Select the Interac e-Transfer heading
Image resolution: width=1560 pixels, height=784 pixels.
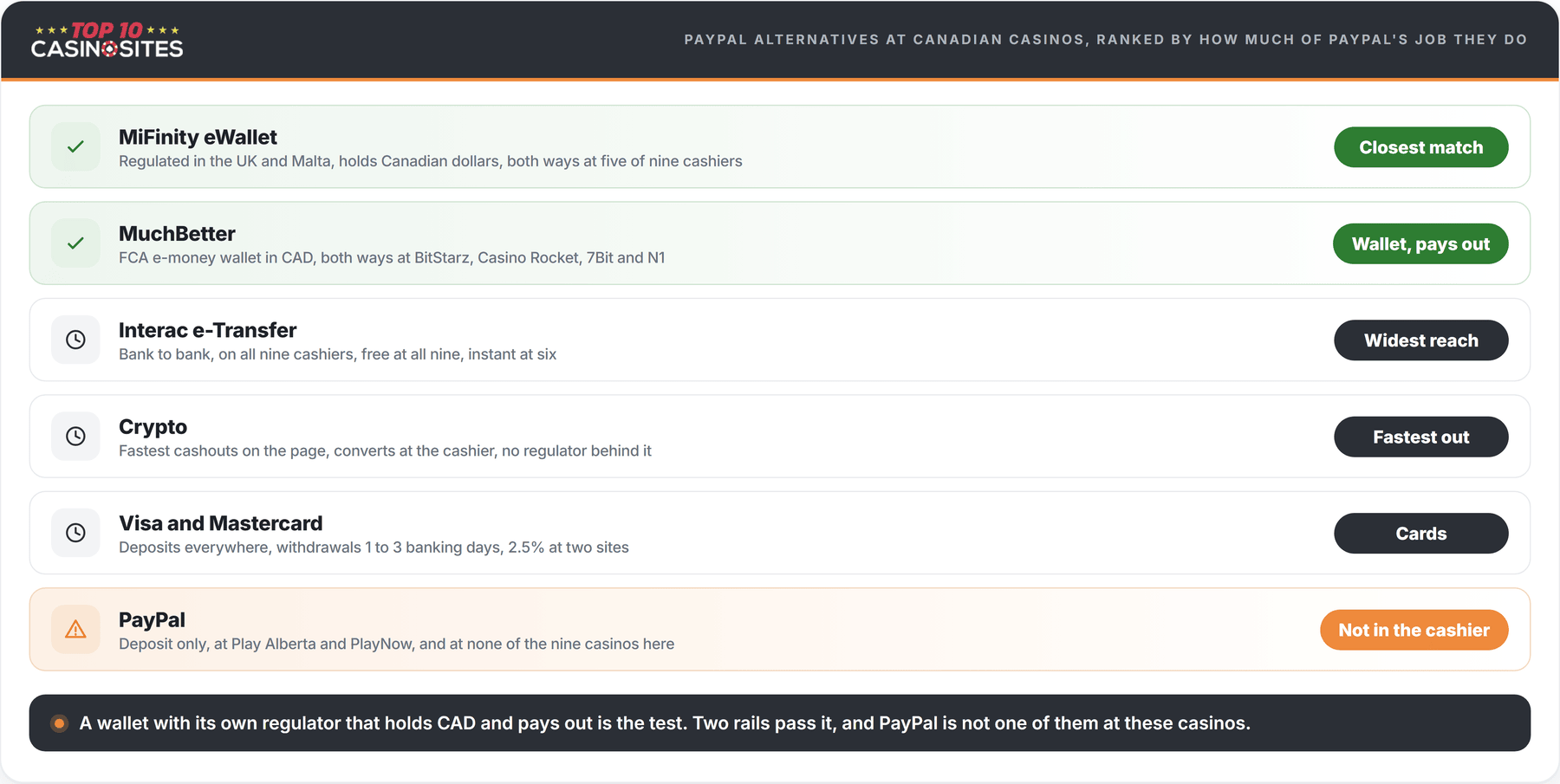(207, 330)
